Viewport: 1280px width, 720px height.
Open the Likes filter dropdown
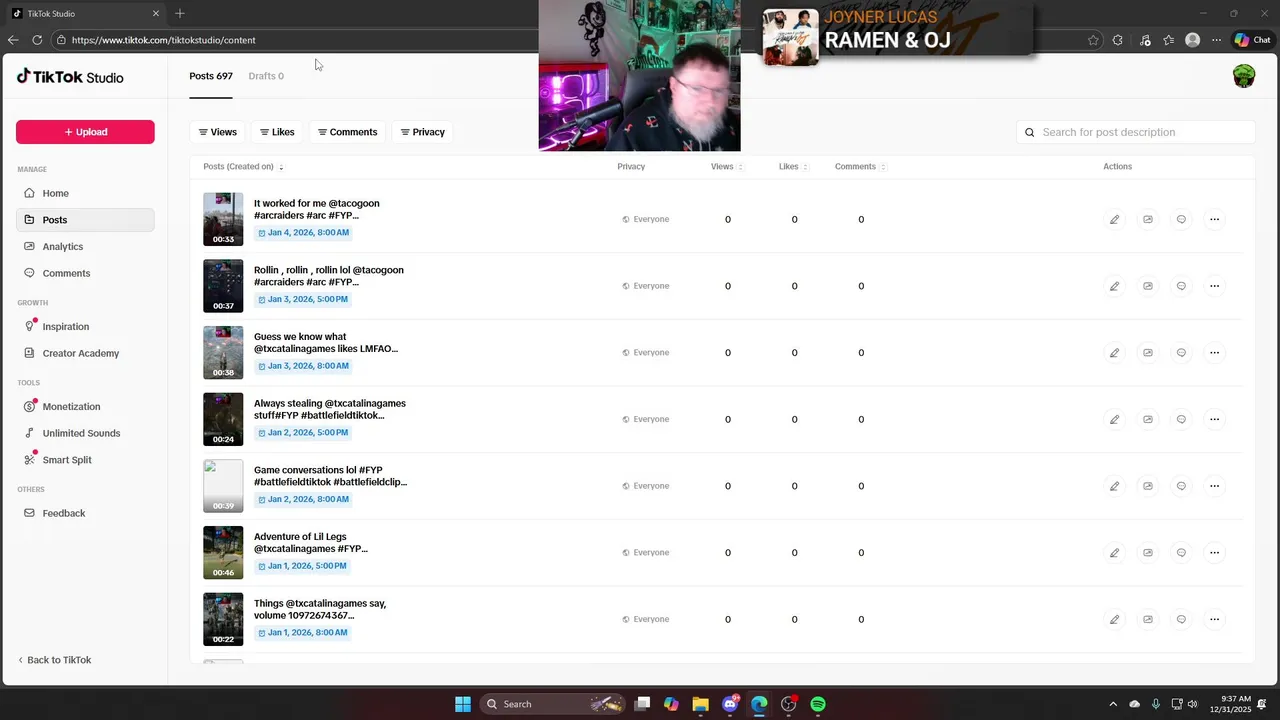coord(277,132)
